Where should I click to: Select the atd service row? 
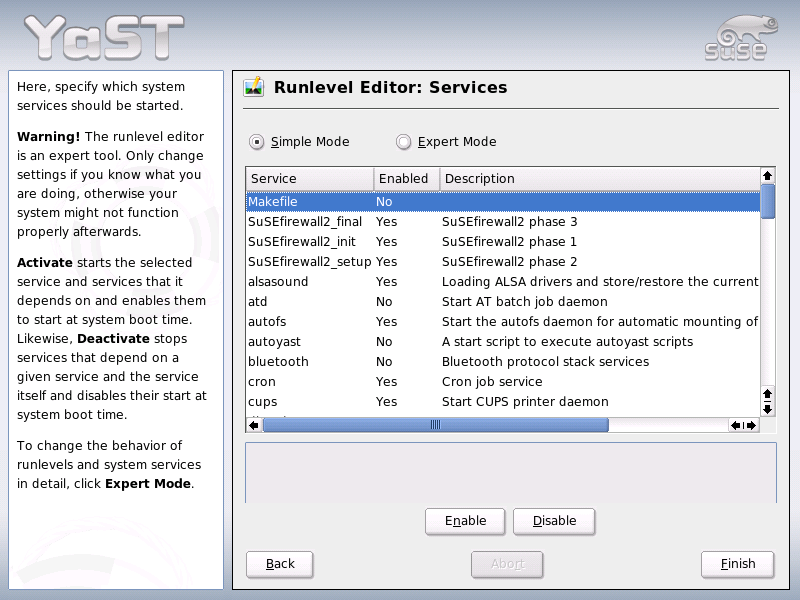[x=503, y=302]
